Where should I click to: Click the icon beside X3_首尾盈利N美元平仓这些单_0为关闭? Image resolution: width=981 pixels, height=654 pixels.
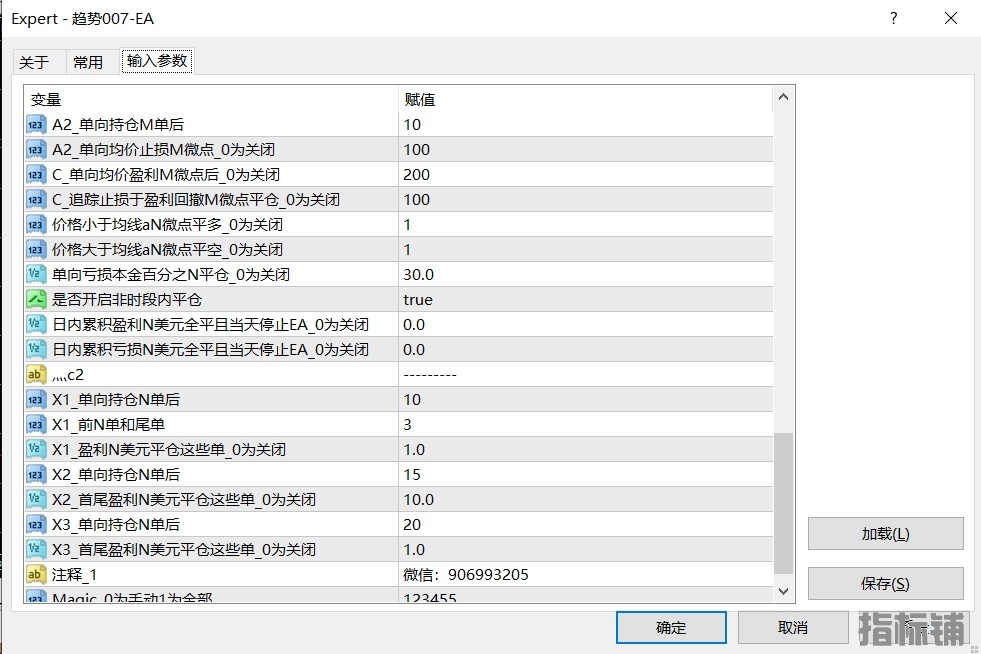(x=36, y=550)
